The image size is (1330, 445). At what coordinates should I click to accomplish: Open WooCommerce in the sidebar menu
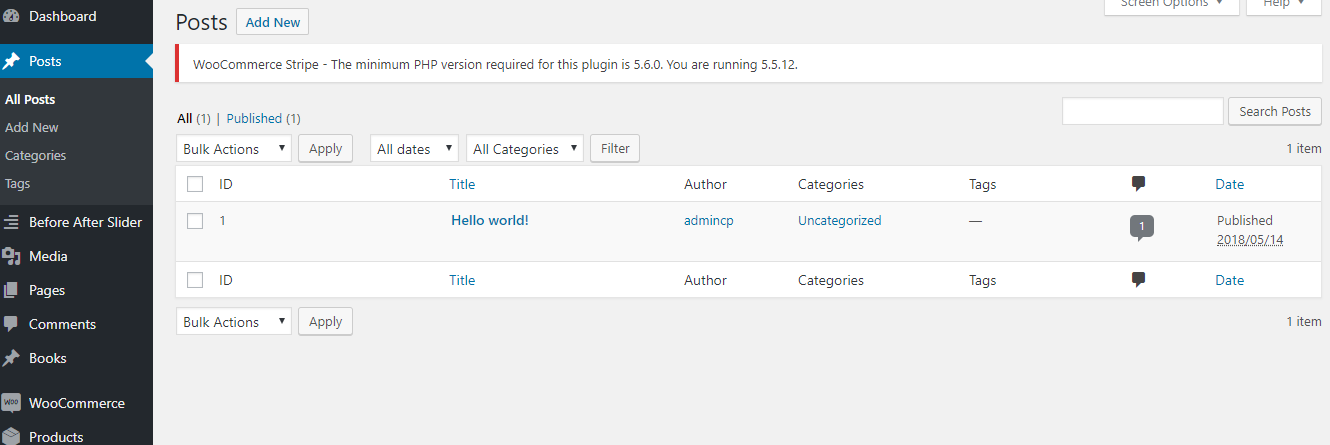click(76, 403)
